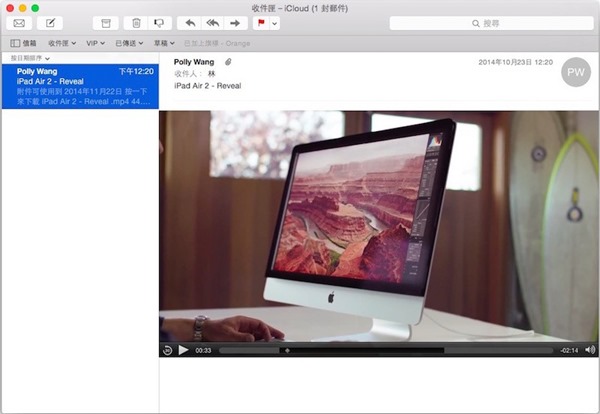
Task: Click the search field
Action: click(491, 23)
